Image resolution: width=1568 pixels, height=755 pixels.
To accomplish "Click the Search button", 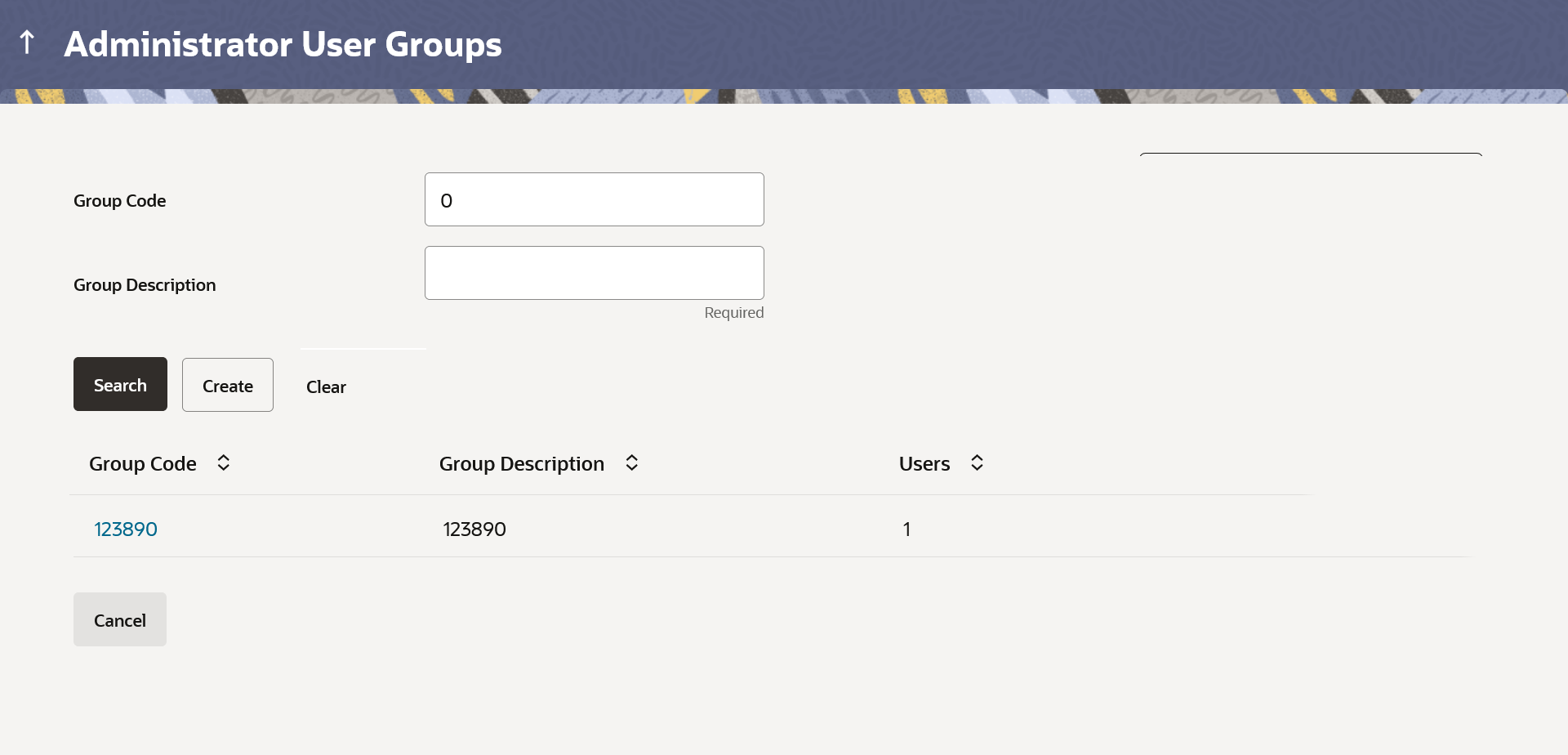I will 120,384.
